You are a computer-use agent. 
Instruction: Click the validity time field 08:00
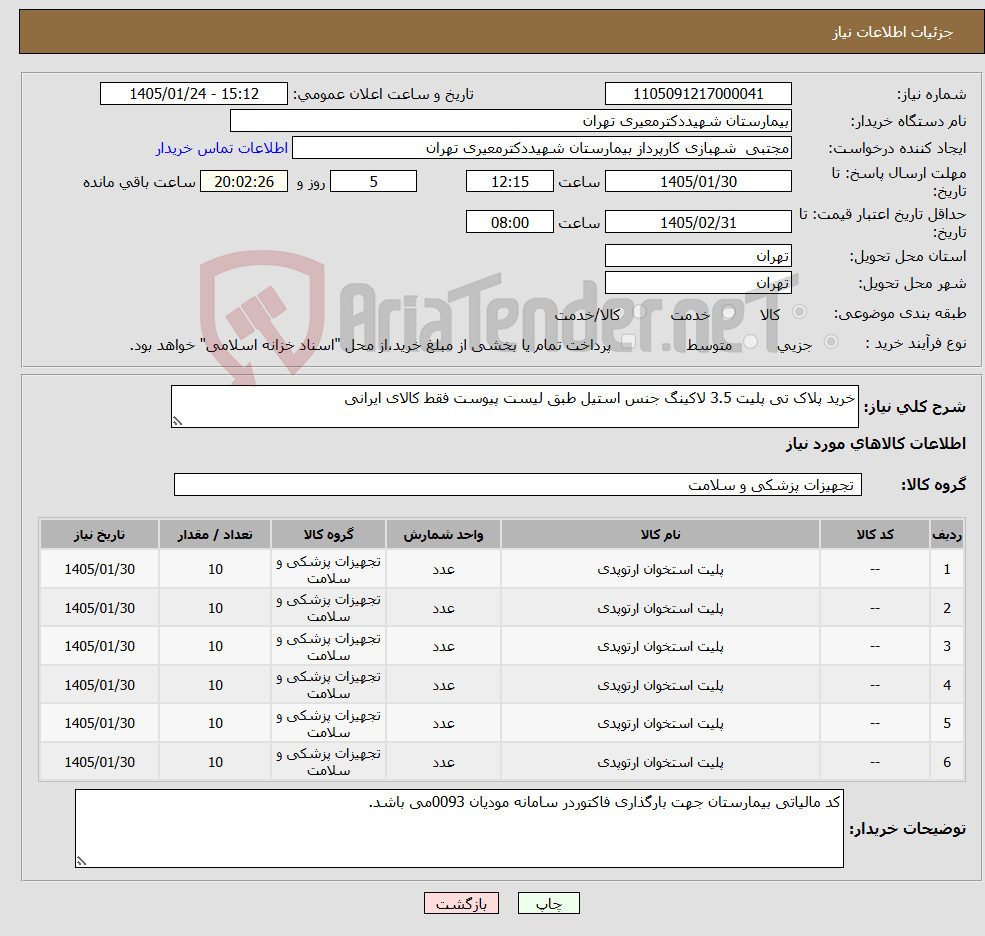509,222
